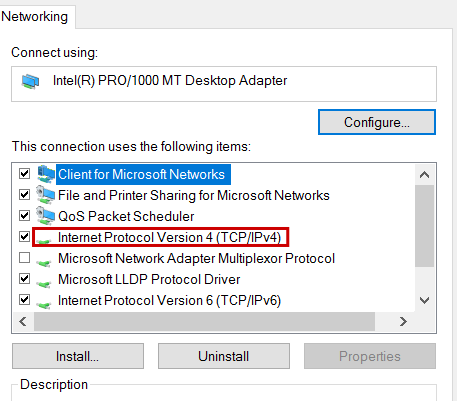457x401 pixels.
Task: Click the Multiplexor Protocol green icon
Action: [x=44, y=263]
